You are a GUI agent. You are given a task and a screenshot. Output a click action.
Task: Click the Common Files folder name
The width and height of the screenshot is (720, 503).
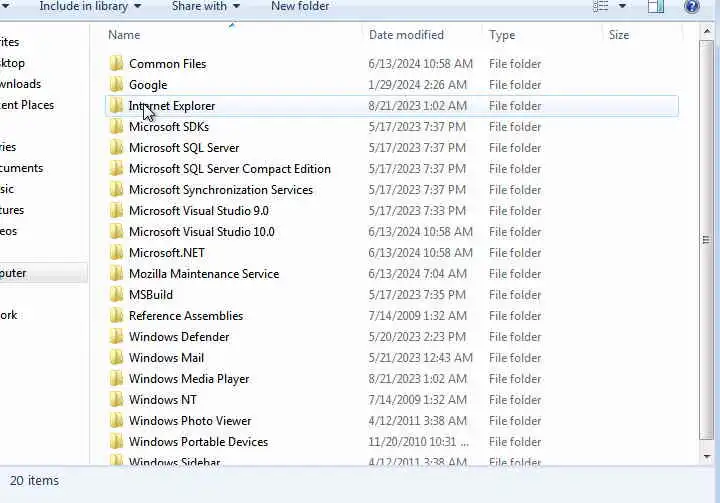tap(168, 64)
